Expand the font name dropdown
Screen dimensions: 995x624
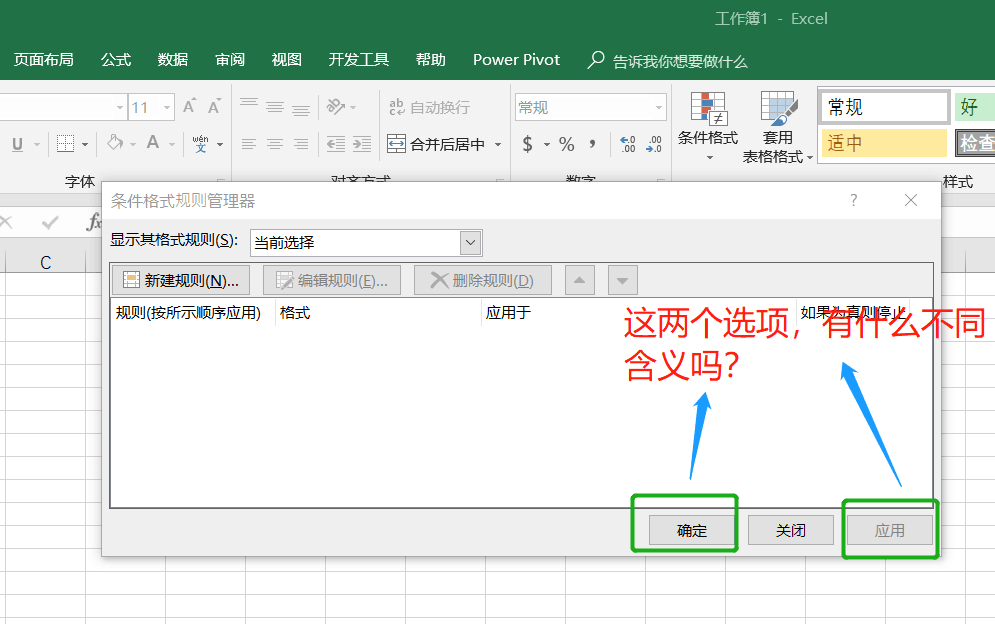click(120, 107)
